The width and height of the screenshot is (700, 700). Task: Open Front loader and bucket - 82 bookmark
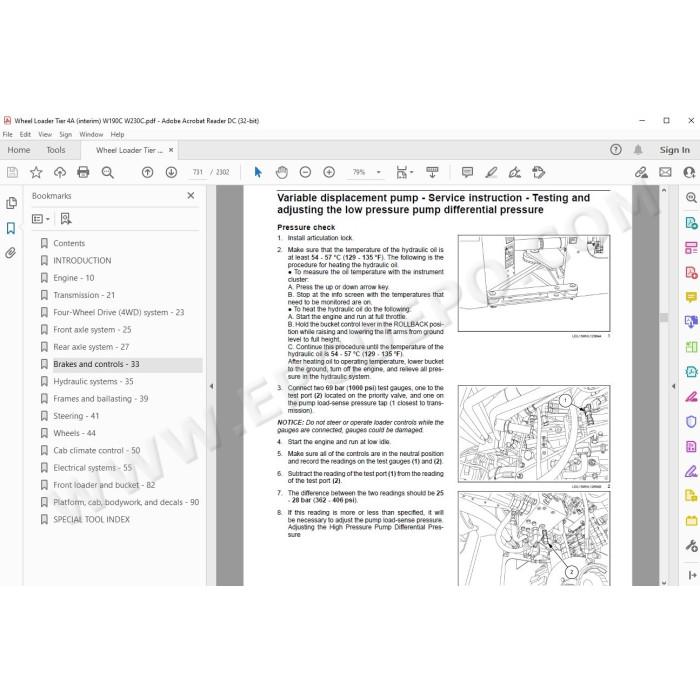(x=104, y=485)
